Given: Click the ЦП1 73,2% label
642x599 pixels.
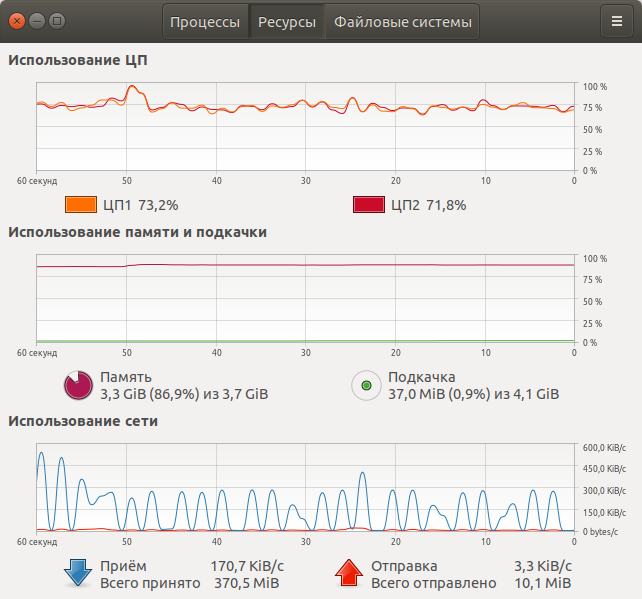Looking at the screenshot, I should [x=140, y=205].
